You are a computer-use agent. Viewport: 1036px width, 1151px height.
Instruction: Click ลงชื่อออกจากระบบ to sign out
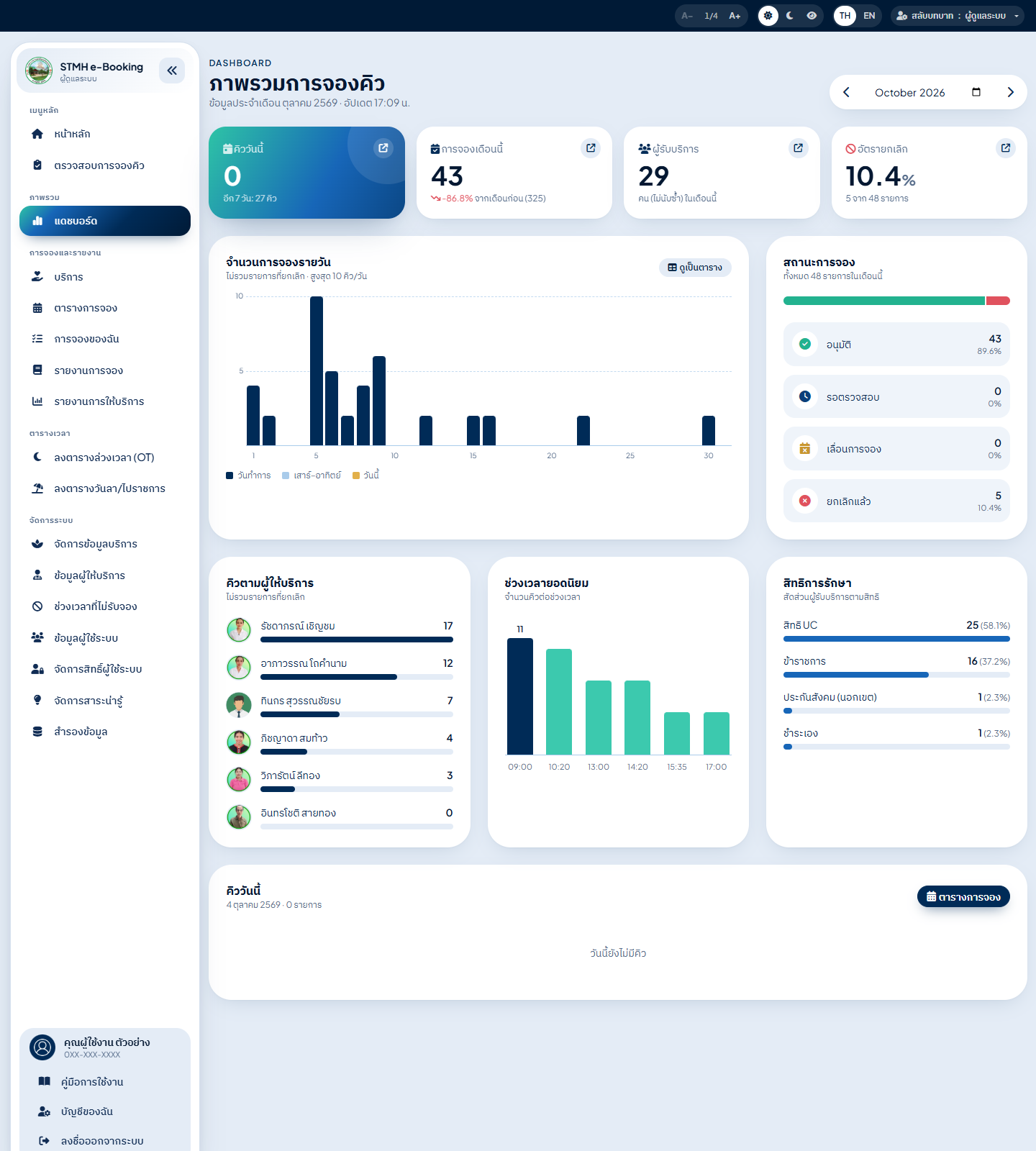[x=105, y=1141]
